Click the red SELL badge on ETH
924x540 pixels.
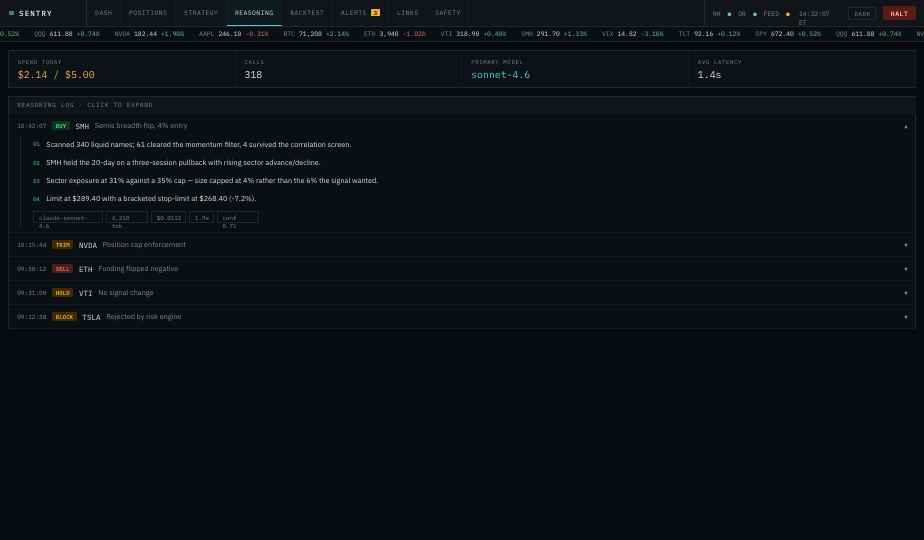coord(62,269)
